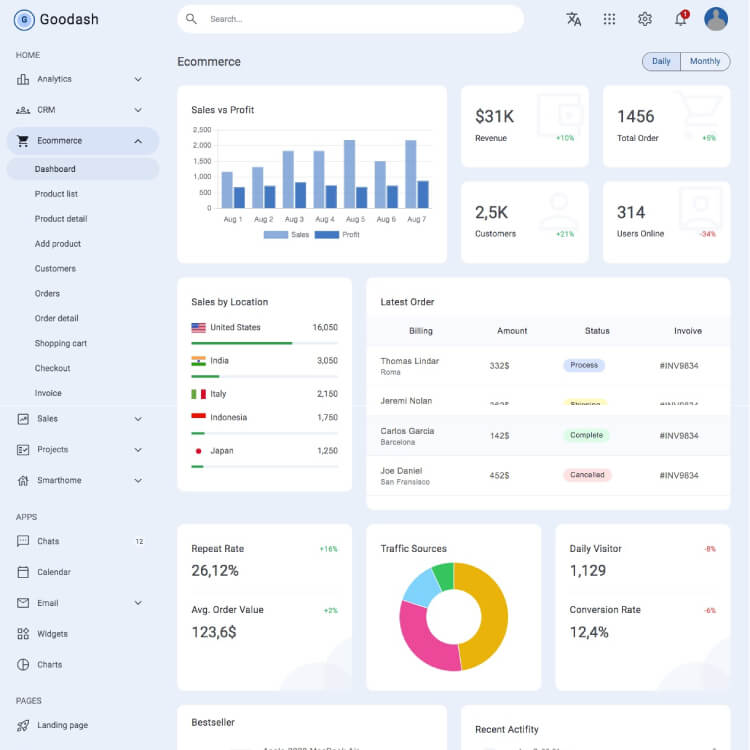The width and height of the screenshot is (750, 750).
Task: Open the notifications bell
Action: pos(681,19)
